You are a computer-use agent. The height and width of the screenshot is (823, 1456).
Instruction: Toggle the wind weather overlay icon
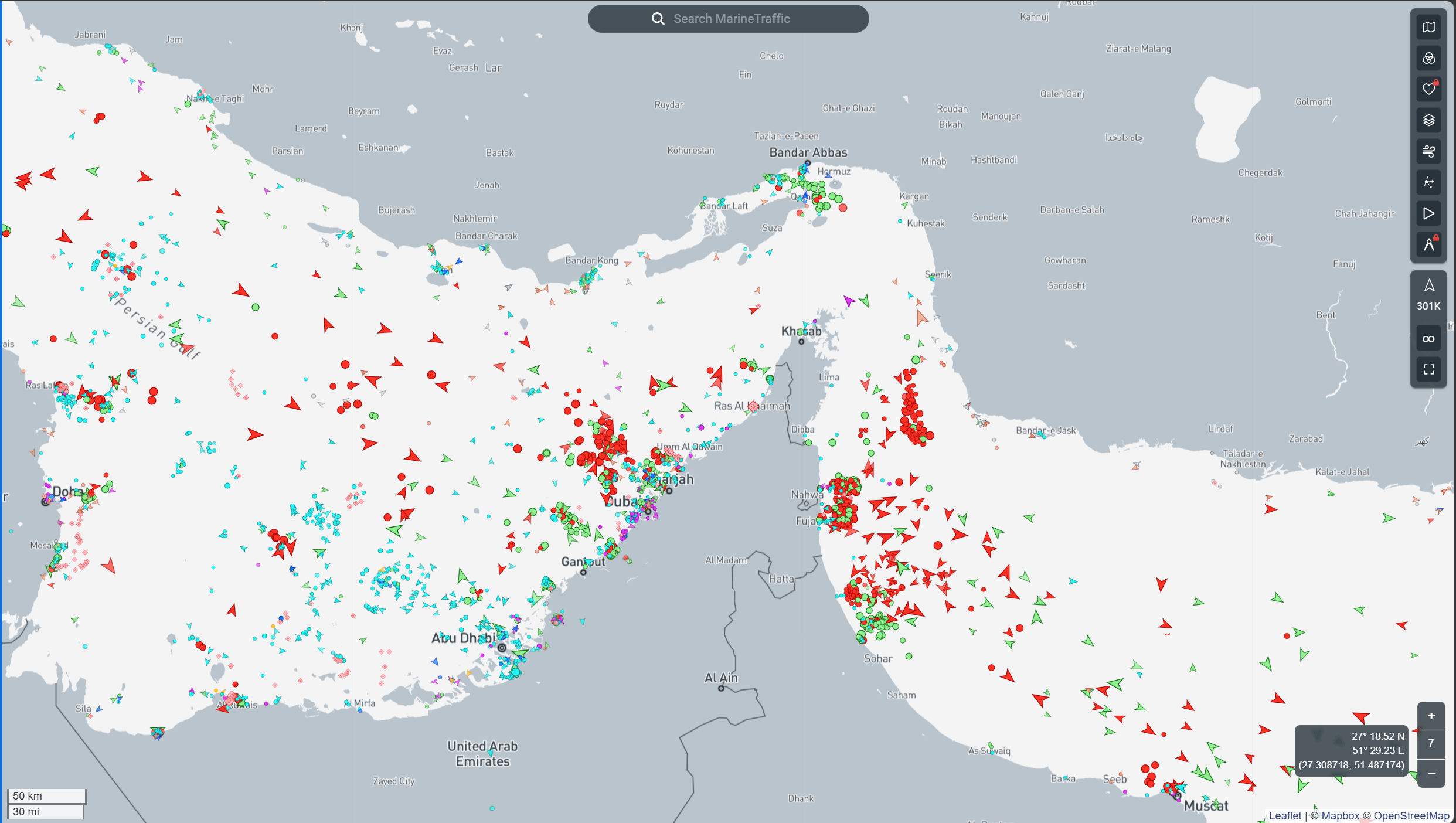[1428, 151]
